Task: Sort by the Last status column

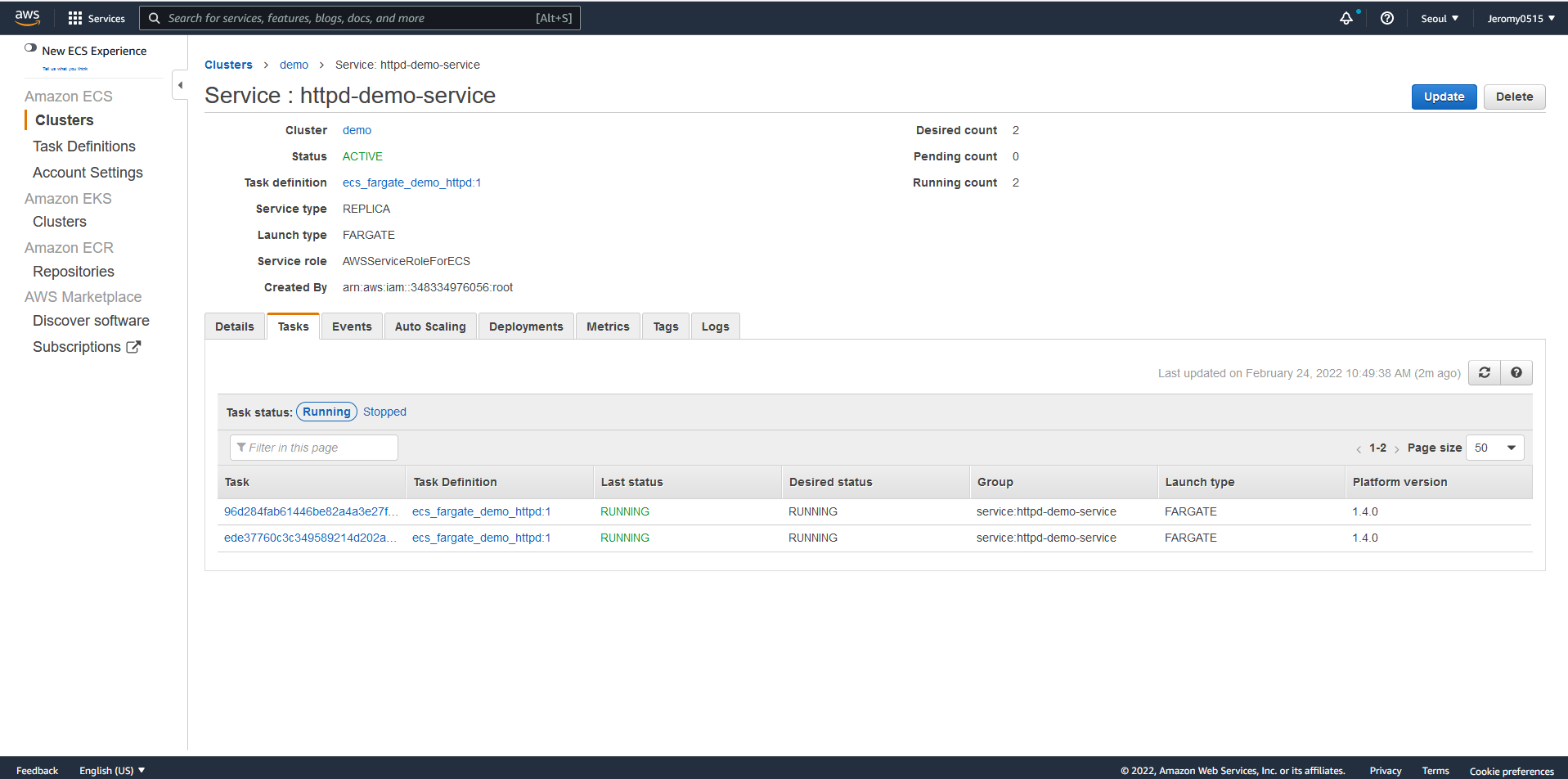Action: pos(688,482)
